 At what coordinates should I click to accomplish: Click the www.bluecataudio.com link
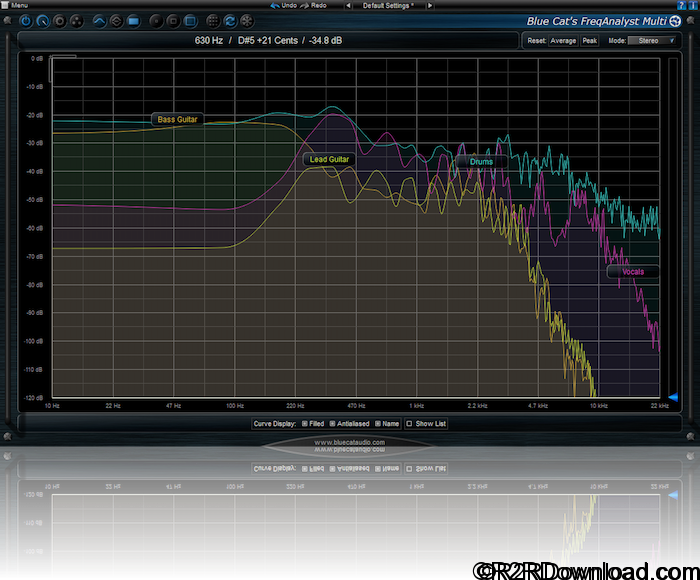(350, 442)
